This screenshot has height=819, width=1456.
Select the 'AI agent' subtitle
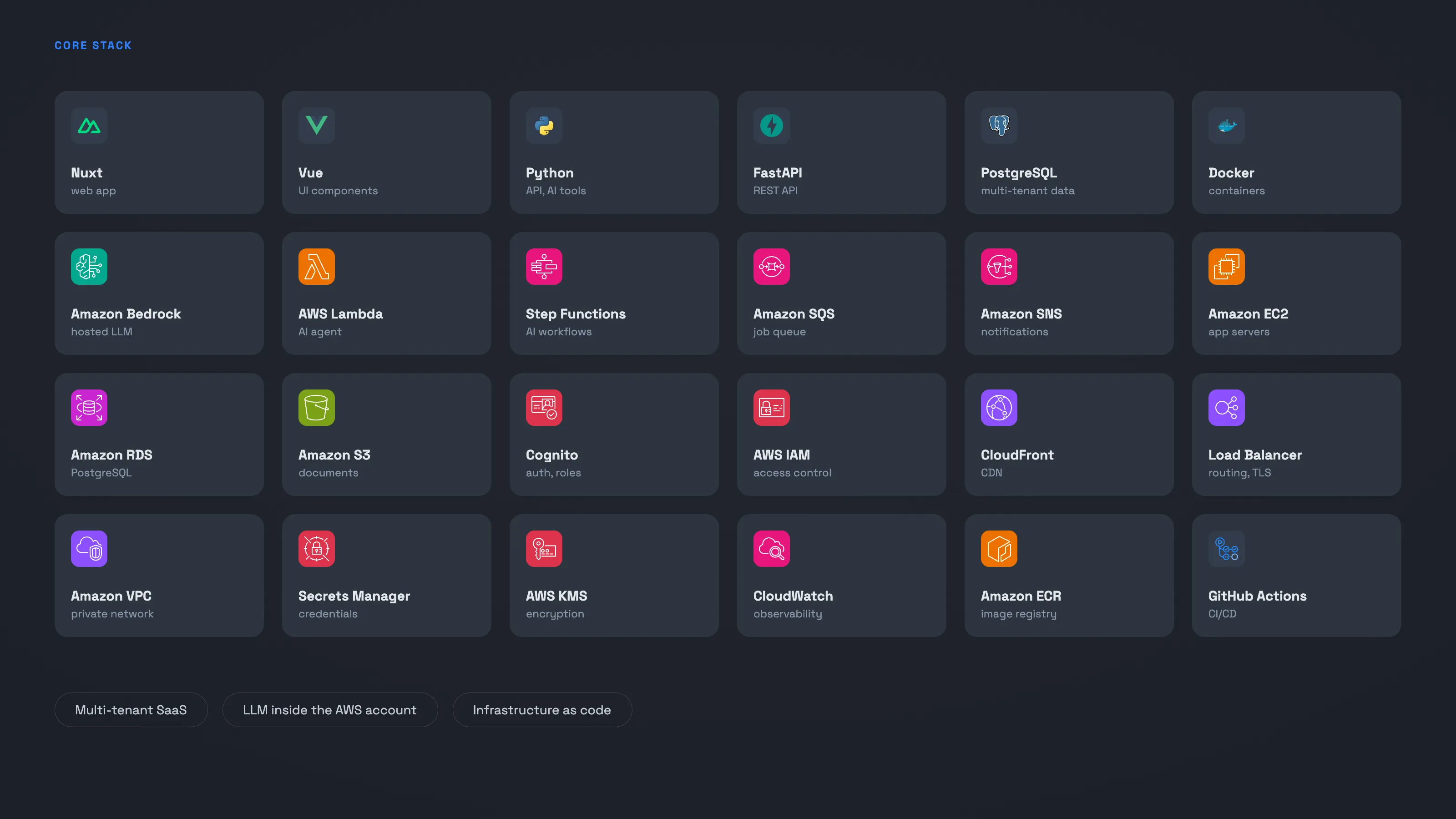tap(320, 332)
